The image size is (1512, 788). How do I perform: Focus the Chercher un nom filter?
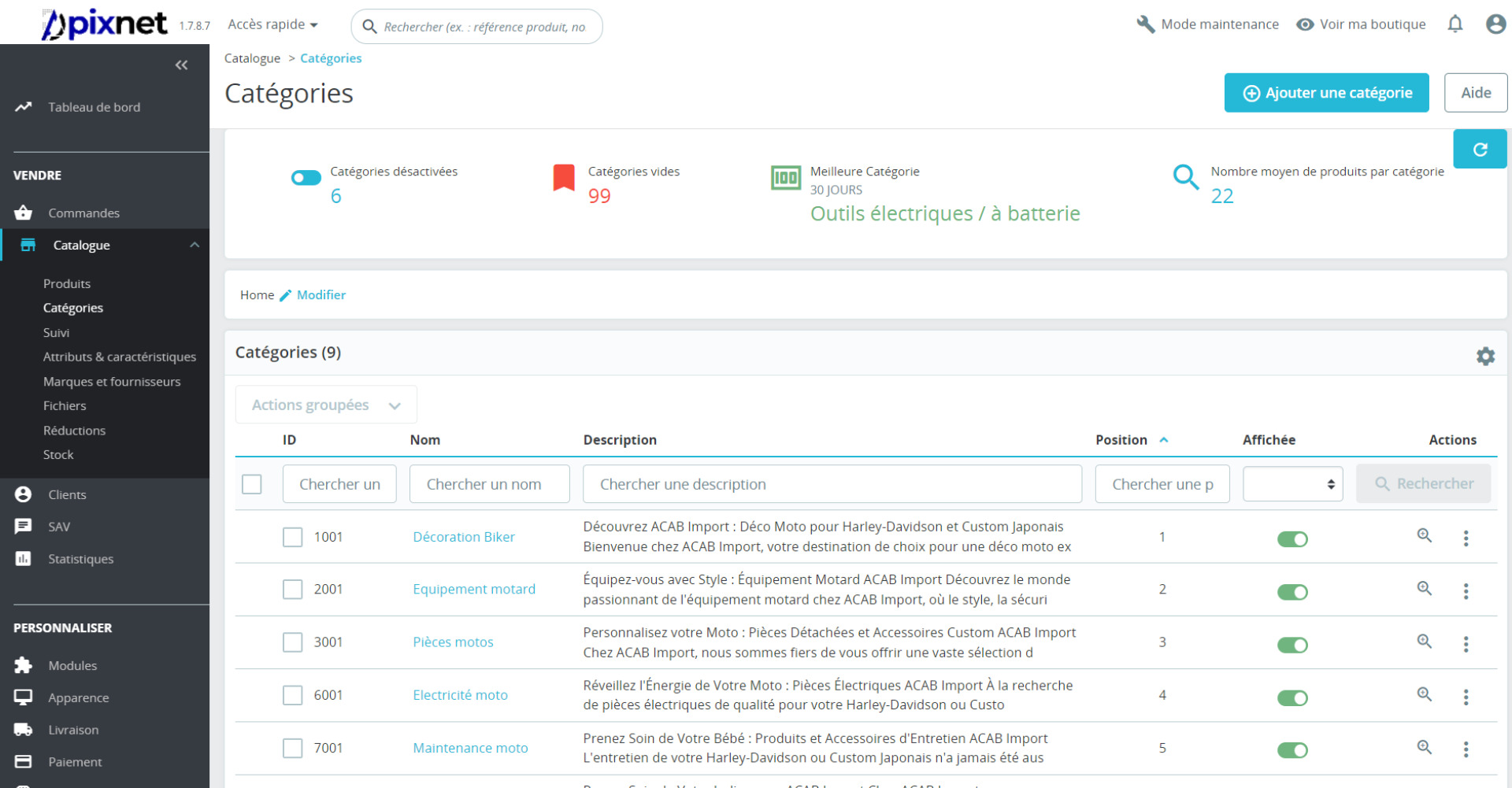coord(490,484)
